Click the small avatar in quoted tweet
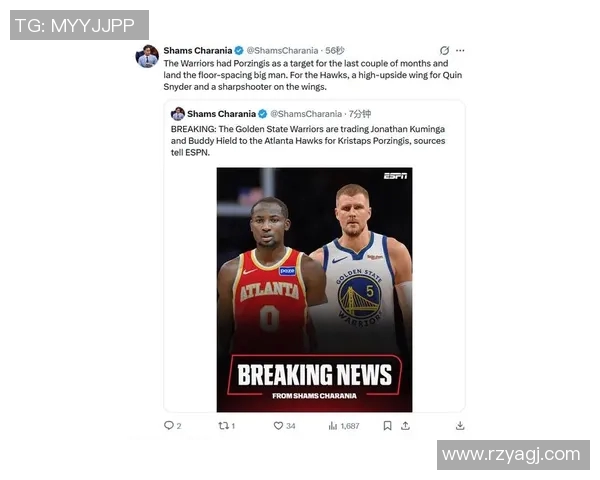The height and width of the screenshot is (480, 600). click(178, 114)
